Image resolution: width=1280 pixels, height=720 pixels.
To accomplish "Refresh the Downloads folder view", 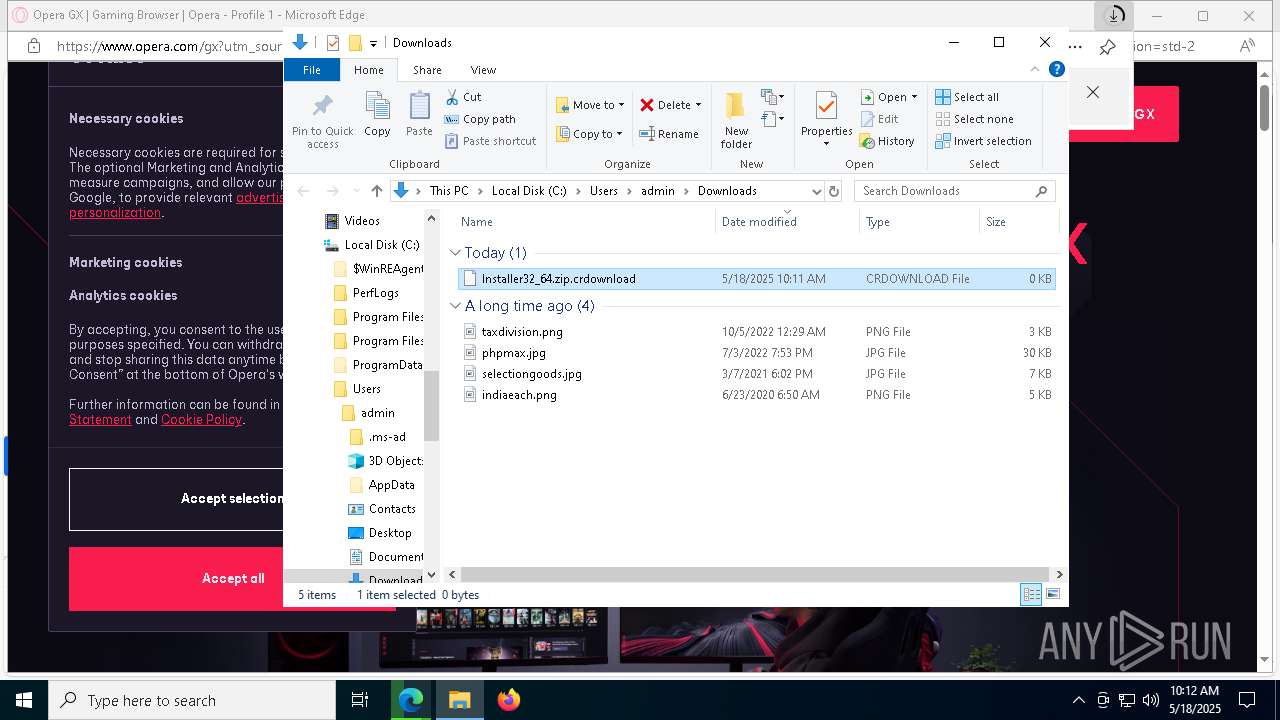I will click(x=834, y=191).
